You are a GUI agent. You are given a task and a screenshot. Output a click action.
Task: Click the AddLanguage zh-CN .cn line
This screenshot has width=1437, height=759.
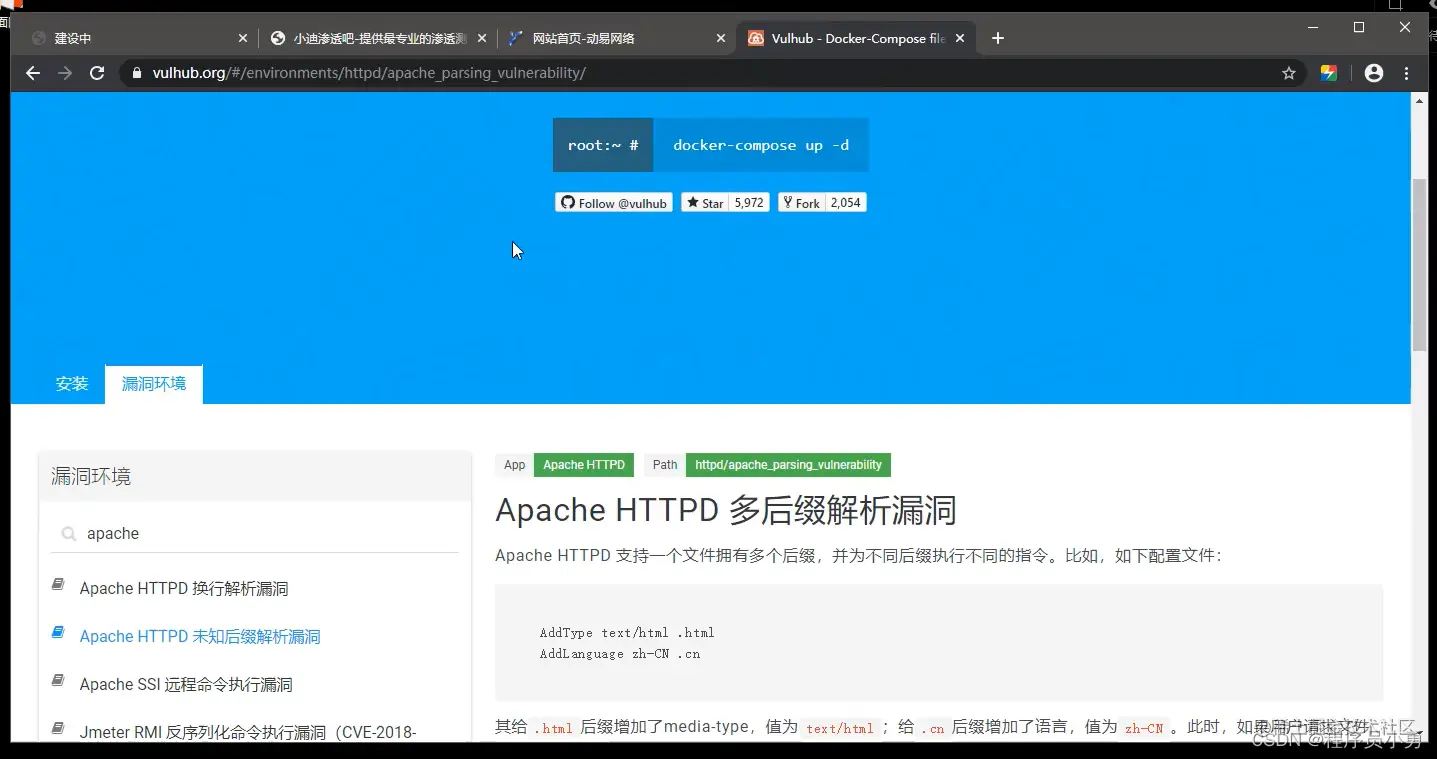point(620,654)
